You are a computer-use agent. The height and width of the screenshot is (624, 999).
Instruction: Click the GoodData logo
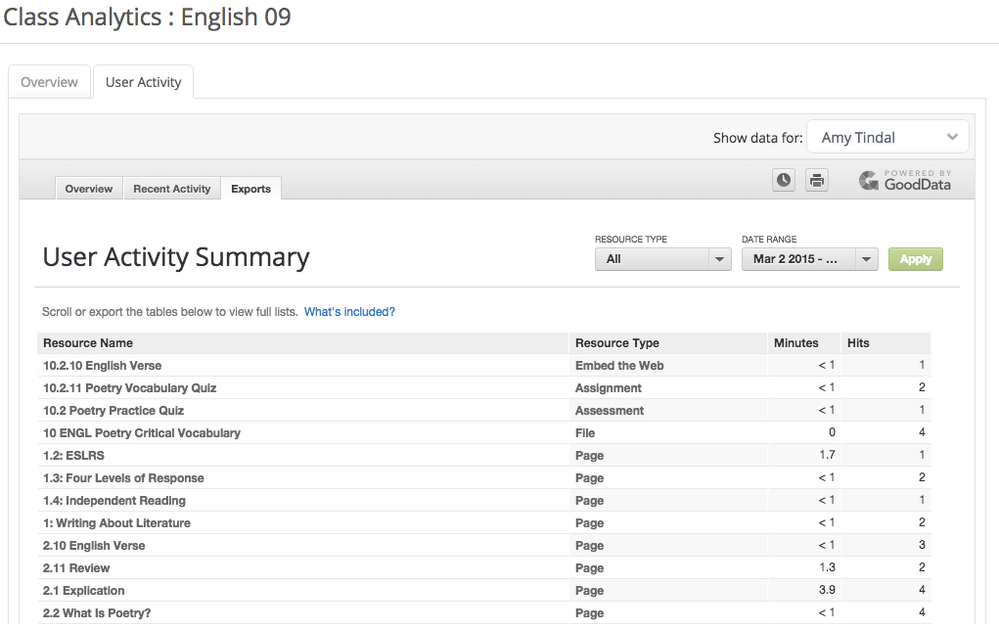(905, 180)
